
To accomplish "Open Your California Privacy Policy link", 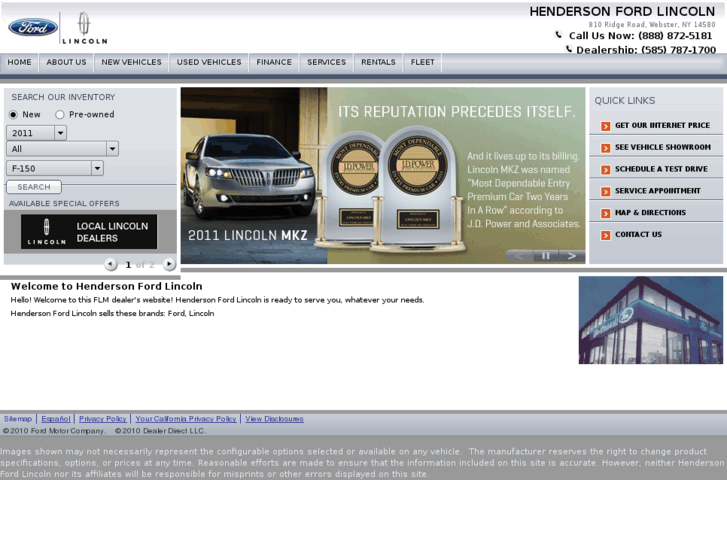I will tap(185, 419).
